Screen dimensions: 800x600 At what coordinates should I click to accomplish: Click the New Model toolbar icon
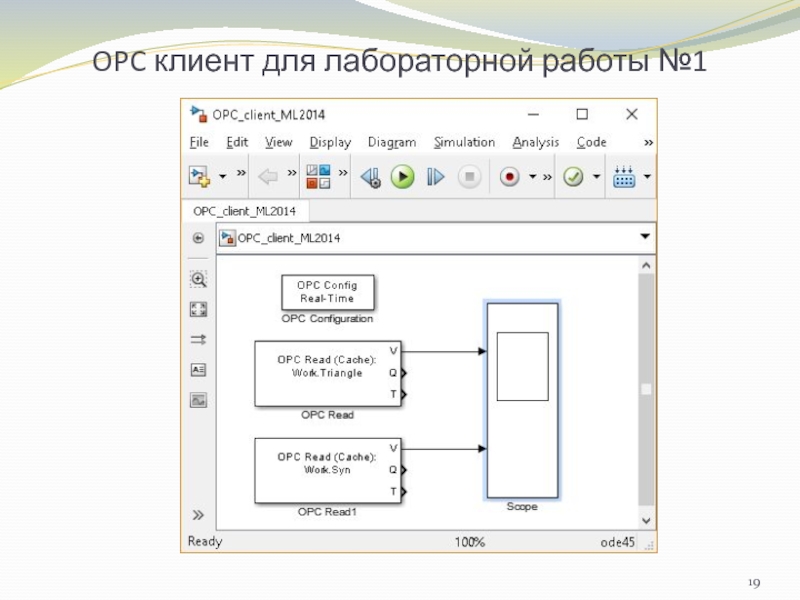[199, 177]
